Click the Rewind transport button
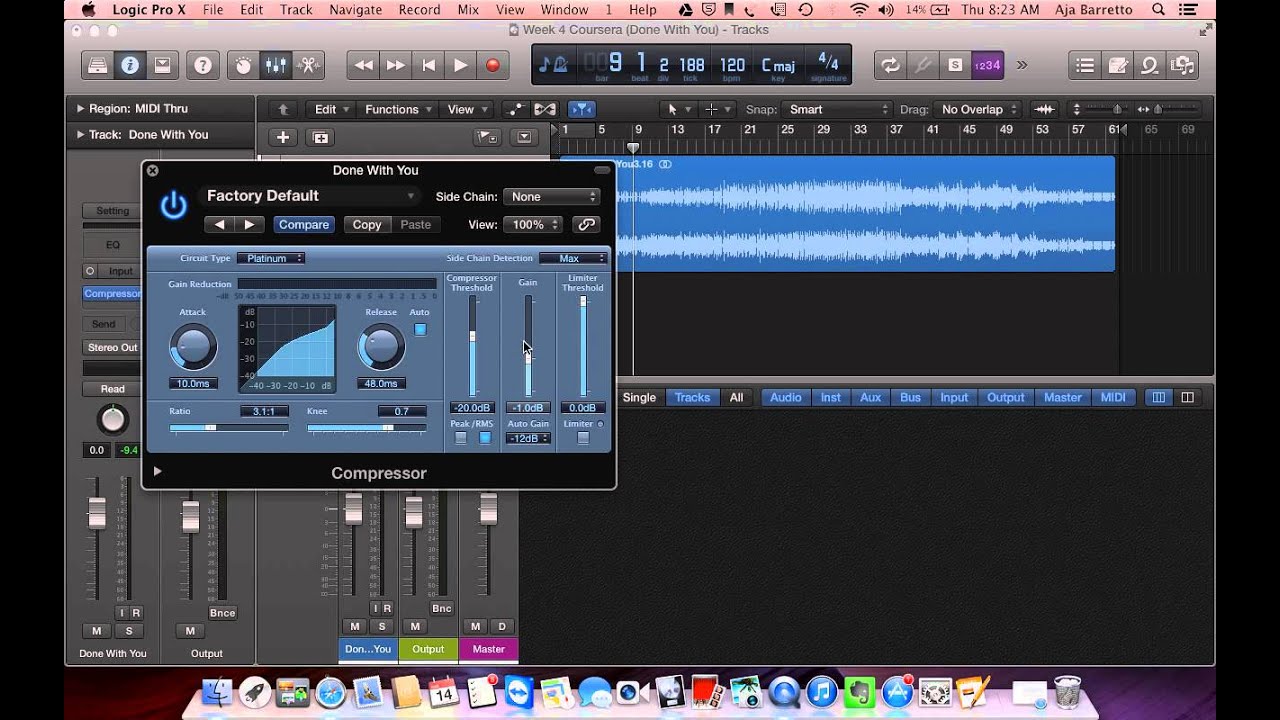 pos(364,66)
